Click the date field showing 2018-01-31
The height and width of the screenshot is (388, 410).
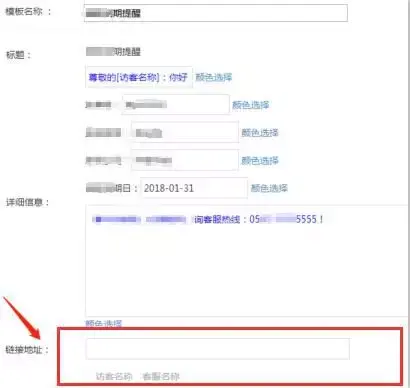[194, 188]
